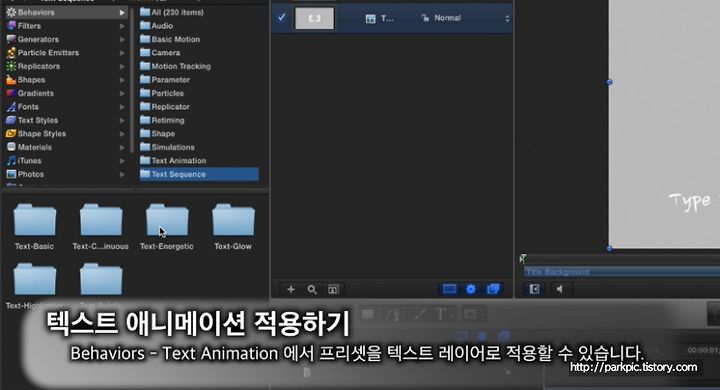Image resolution: width=720 pixels, height=390 pixels.
Task: Open the Text-Continuous preset folder
Action: click(101, 227)
